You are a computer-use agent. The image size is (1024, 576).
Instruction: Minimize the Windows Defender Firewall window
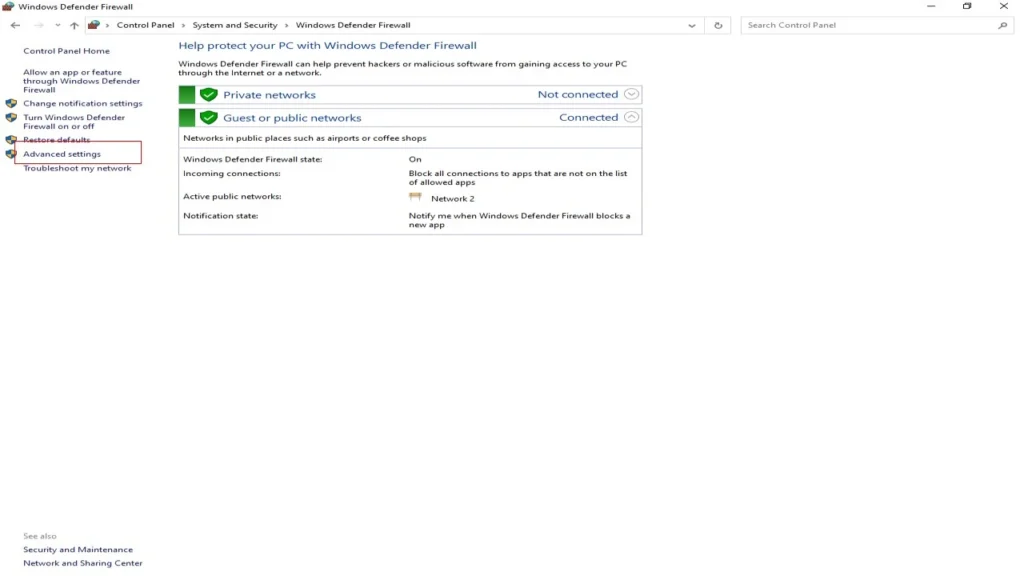(931, 7)
